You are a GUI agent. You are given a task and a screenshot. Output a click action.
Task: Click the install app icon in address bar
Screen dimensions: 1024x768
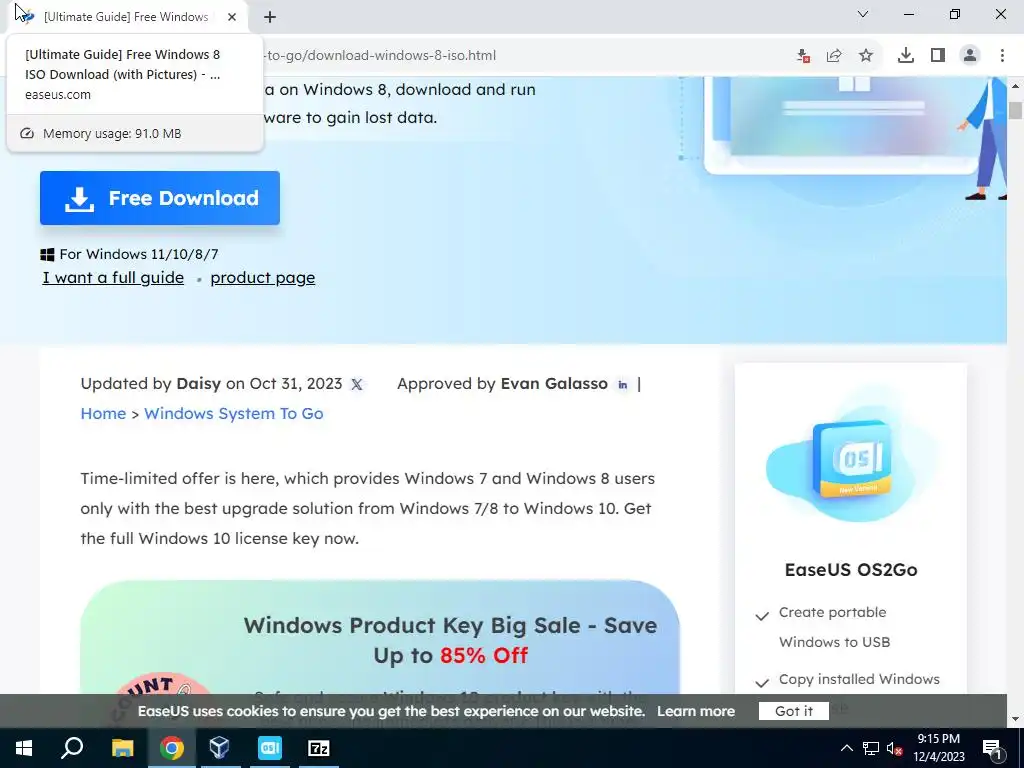pyautogui.click(x=803, y=56)
